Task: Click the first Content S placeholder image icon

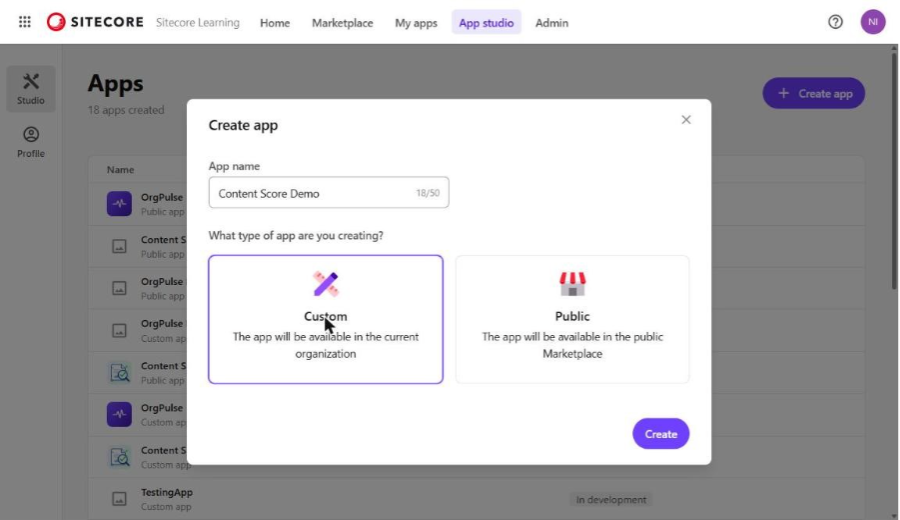Action: (x=119, y=246)
